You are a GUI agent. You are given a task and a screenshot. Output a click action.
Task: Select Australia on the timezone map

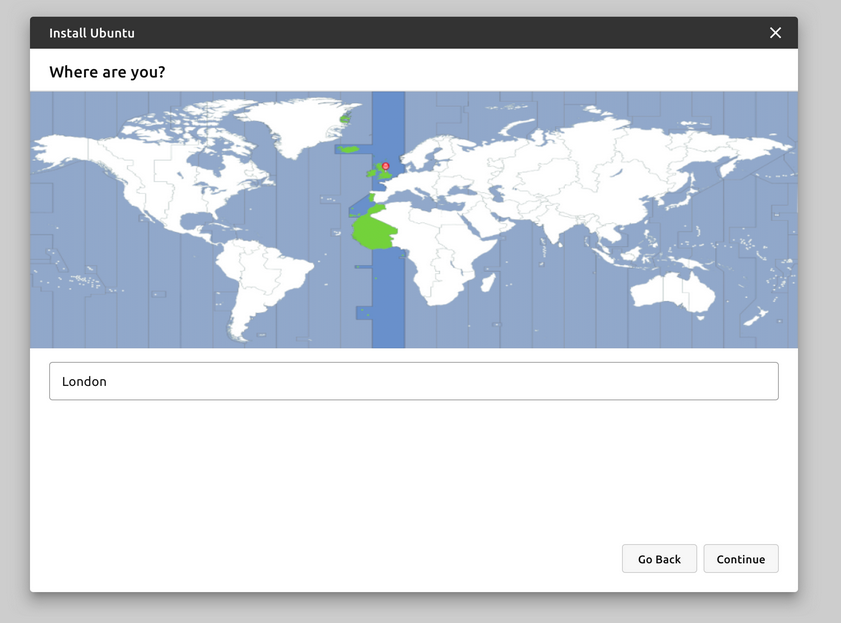click(672, 293)
